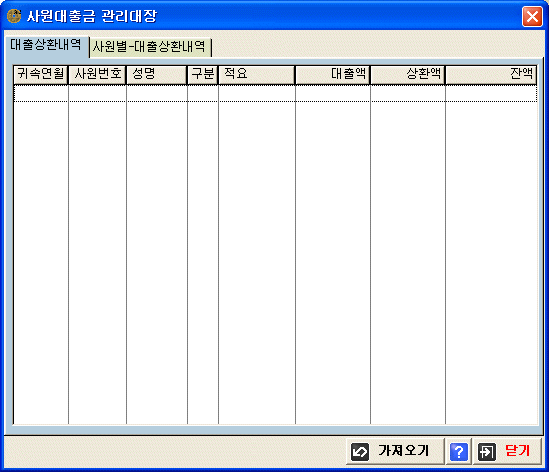550x472 pixels.
Task: Click the application icon in title bar
Action: pos(14,16)
